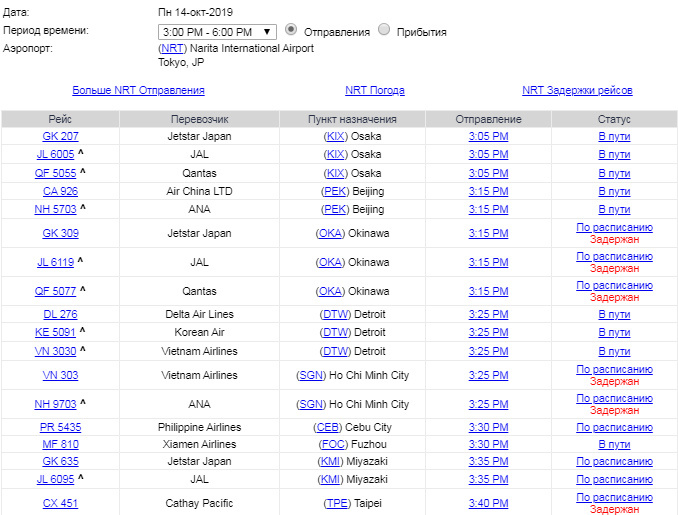The height and width of the screenshot is (515, 678).
Task: Click the Пункт назначения column header
Action: click(x=352, y=119)
